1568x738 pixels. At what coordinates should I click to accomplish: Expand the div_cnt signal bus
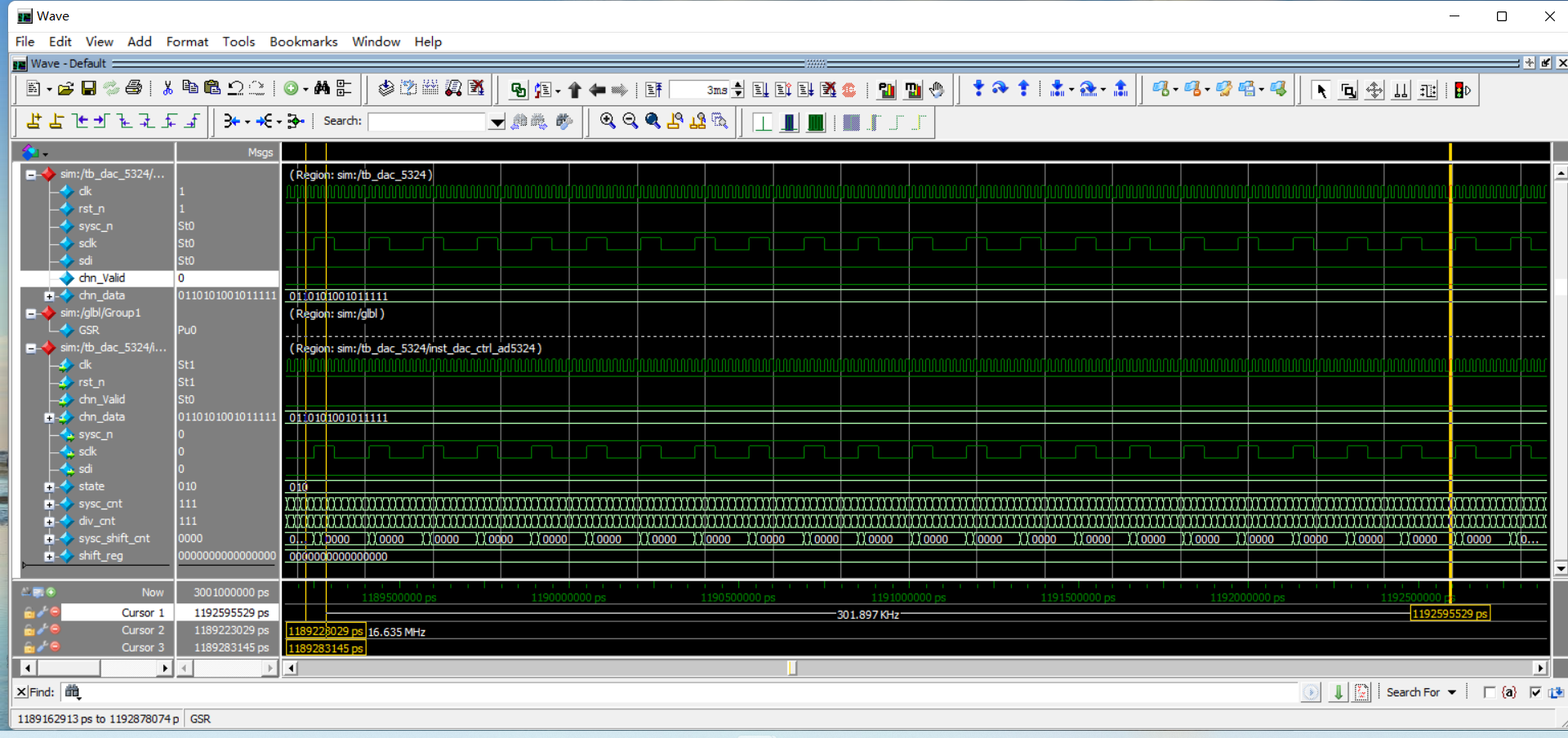49,521
